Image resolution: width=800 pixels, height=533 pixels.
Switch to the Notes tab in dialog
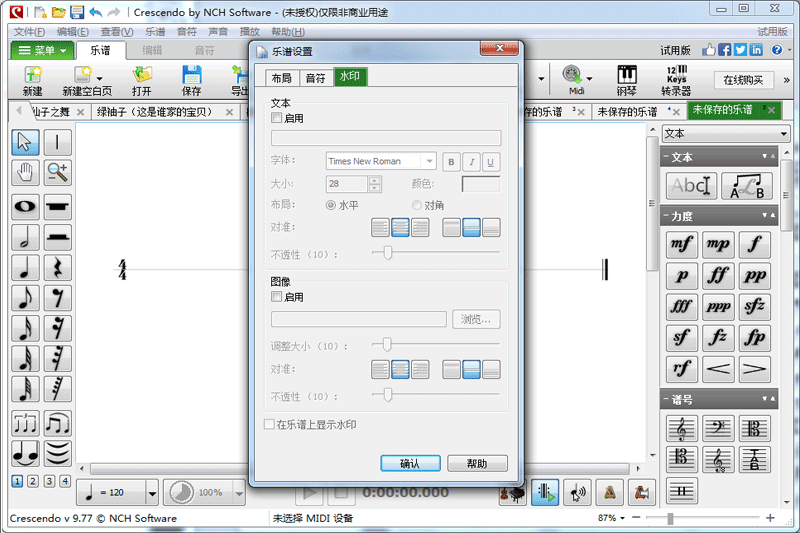(x=315, y=78)
